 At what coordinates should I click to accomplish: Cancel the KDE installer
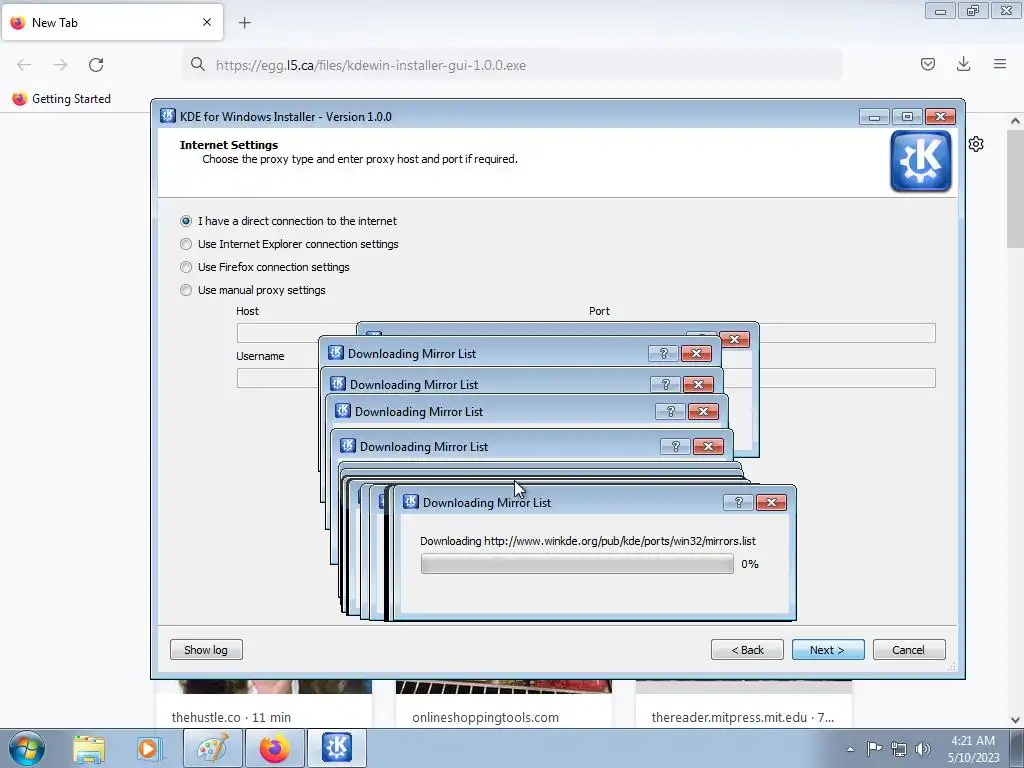(x=909, y=650)
